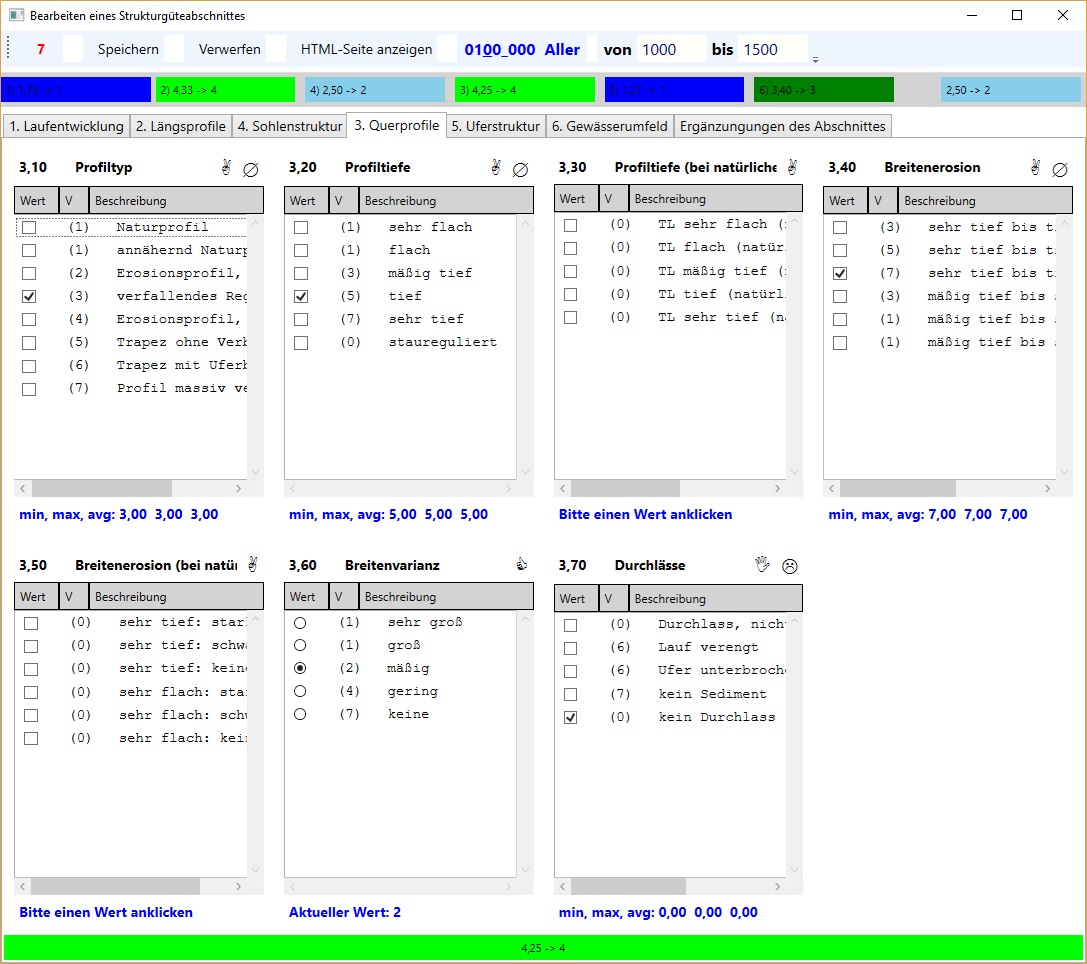Click the Speichern button
The image size is (1087, 964).
(128, 49)
